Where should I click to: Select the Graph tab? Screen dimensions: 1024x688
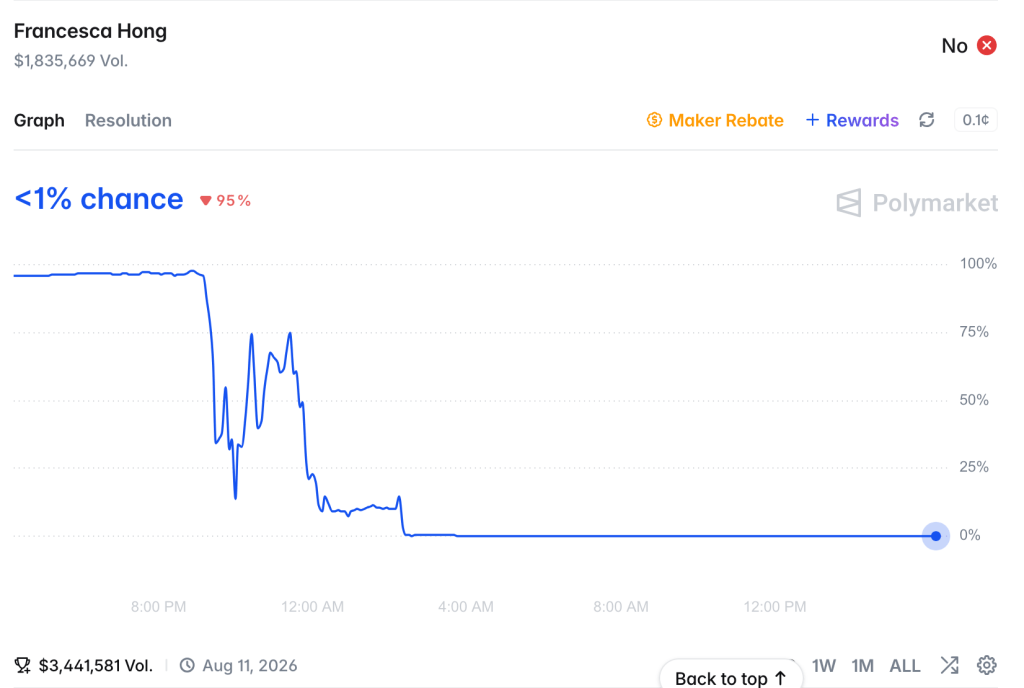(39, 121)
